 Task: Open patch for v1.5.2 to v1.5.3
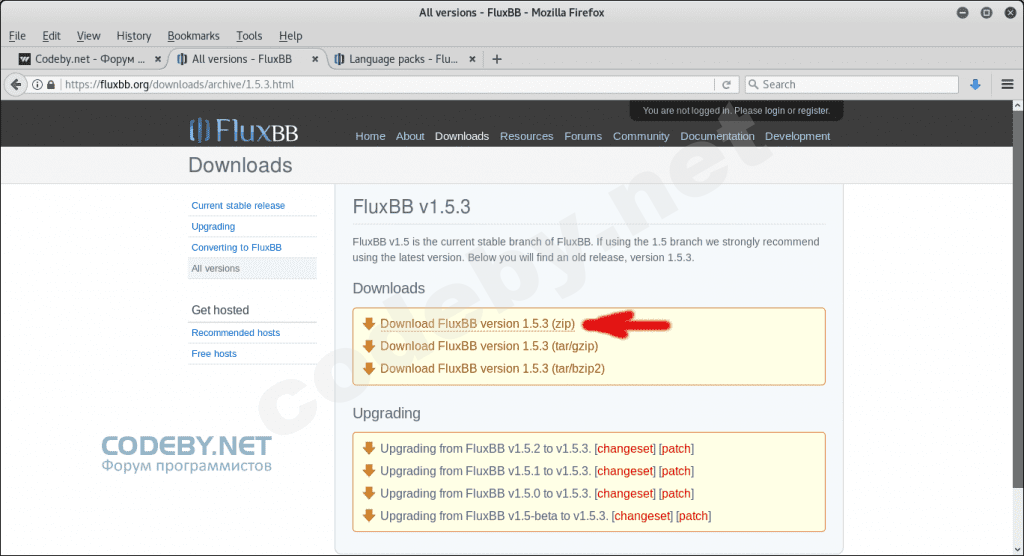tap(676, 448)
